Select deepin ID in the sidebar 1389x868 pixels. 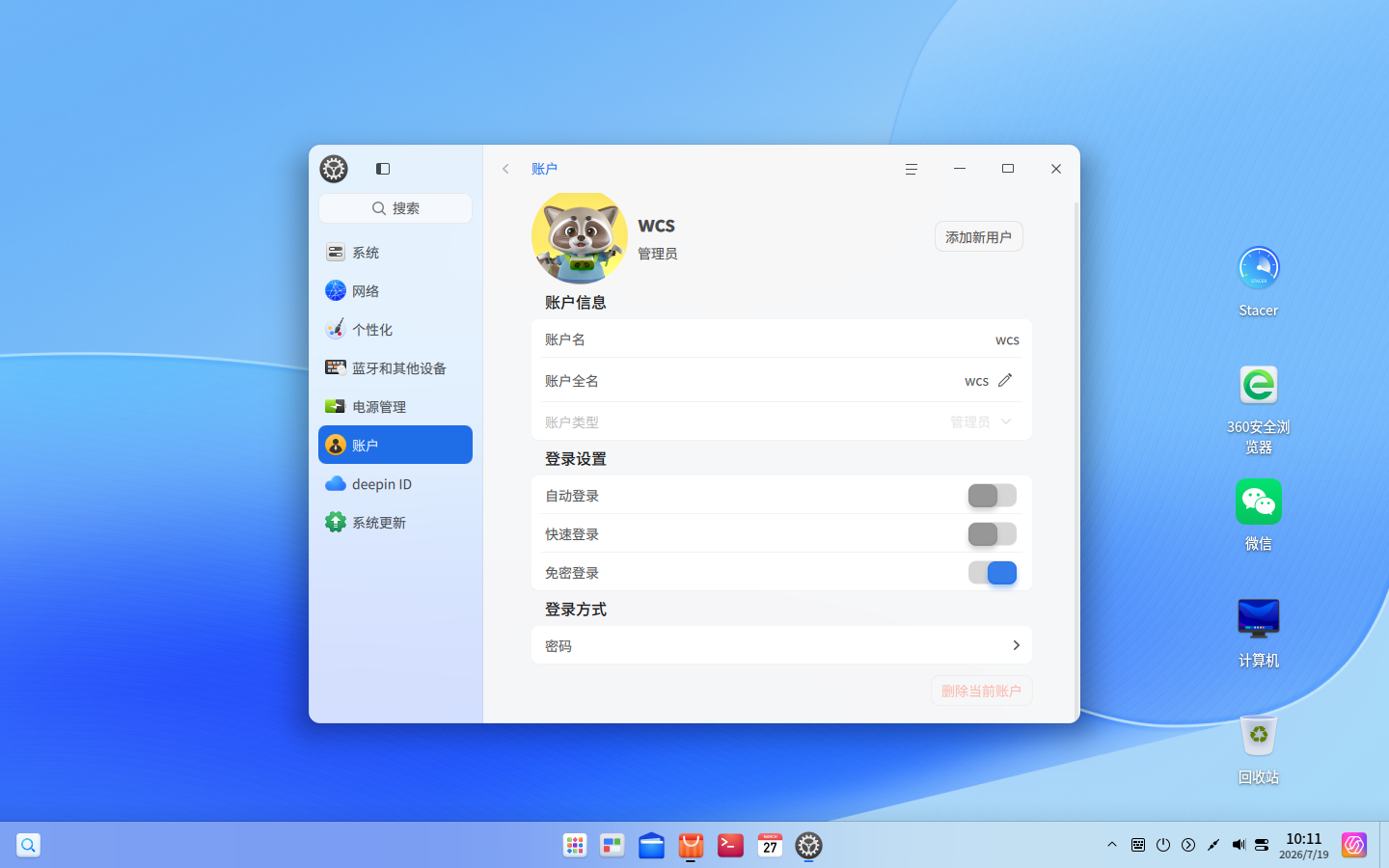(395, 483)
